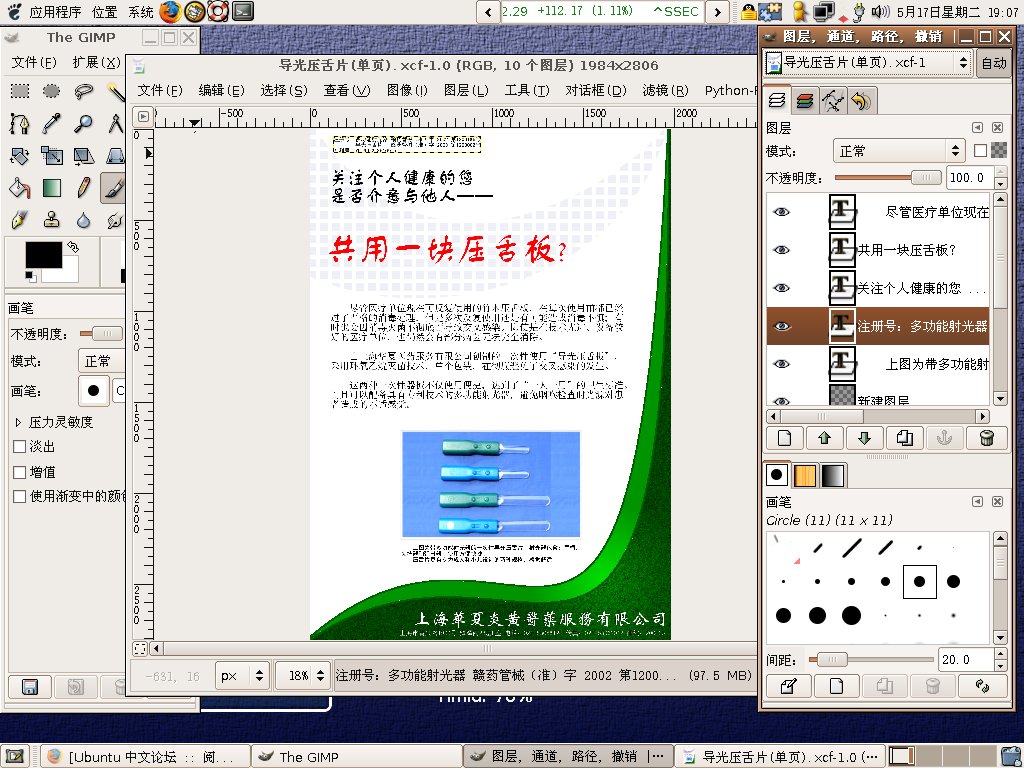Screen dimensions: 1024x768
Task: Select the Scale tool
Action: click(x=52, y=155)
